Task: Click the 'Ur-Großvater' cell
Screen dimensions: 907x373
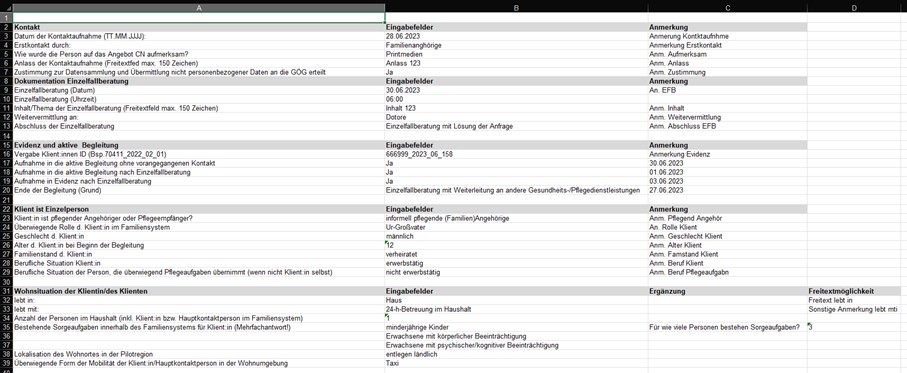Action: 516,227
